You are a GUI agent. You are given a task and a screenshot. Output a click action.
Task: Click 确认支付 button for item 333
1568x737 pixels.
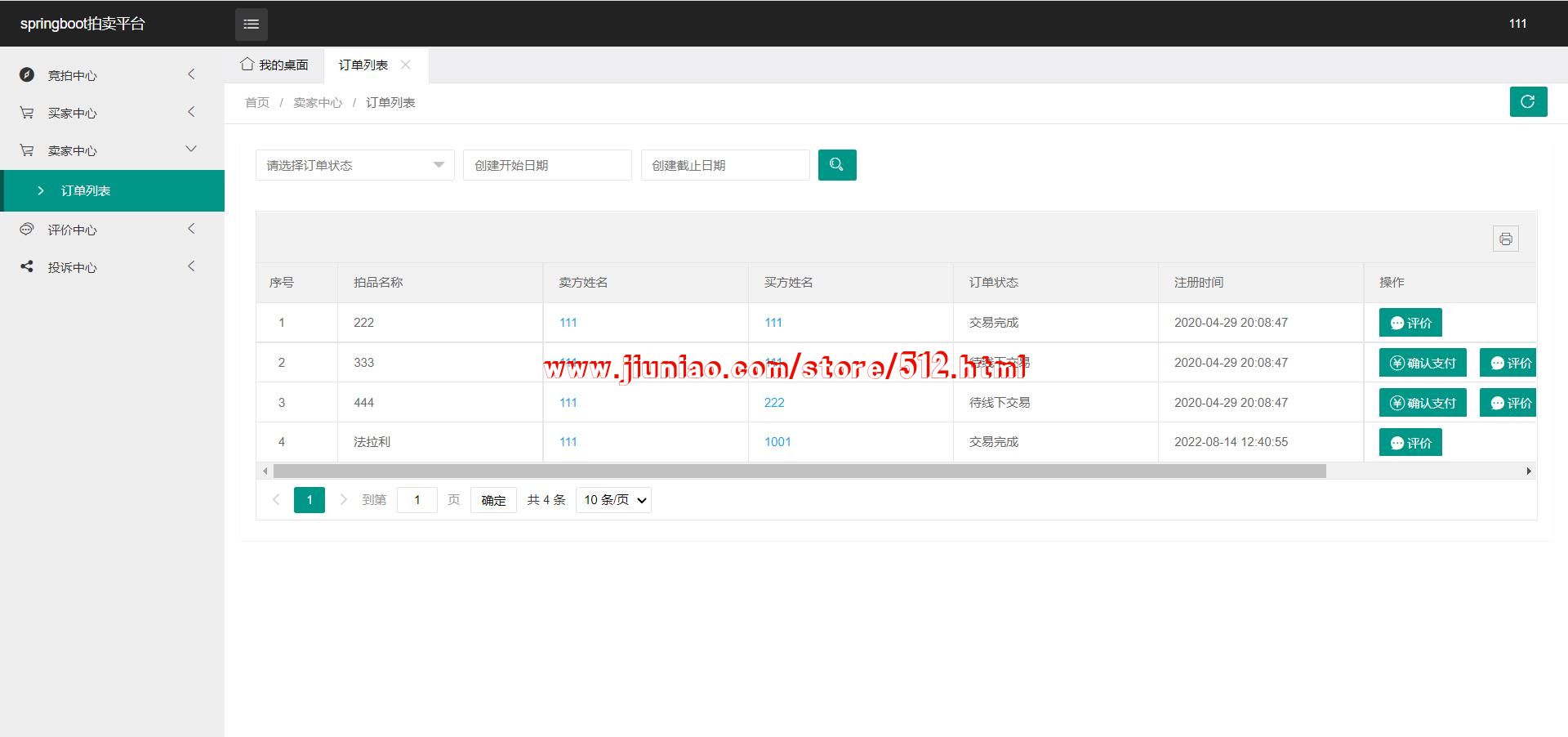1422,363
